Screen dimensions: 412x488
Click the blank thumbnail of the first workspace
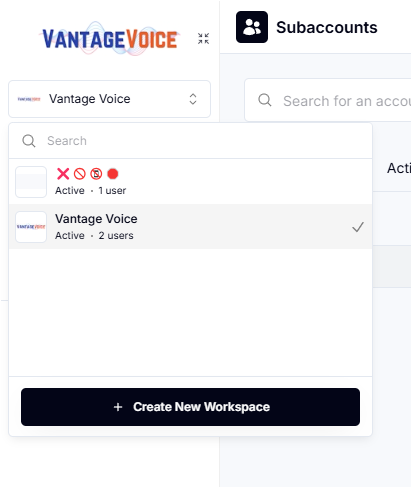pyautogui.click(x=31, y=182)
